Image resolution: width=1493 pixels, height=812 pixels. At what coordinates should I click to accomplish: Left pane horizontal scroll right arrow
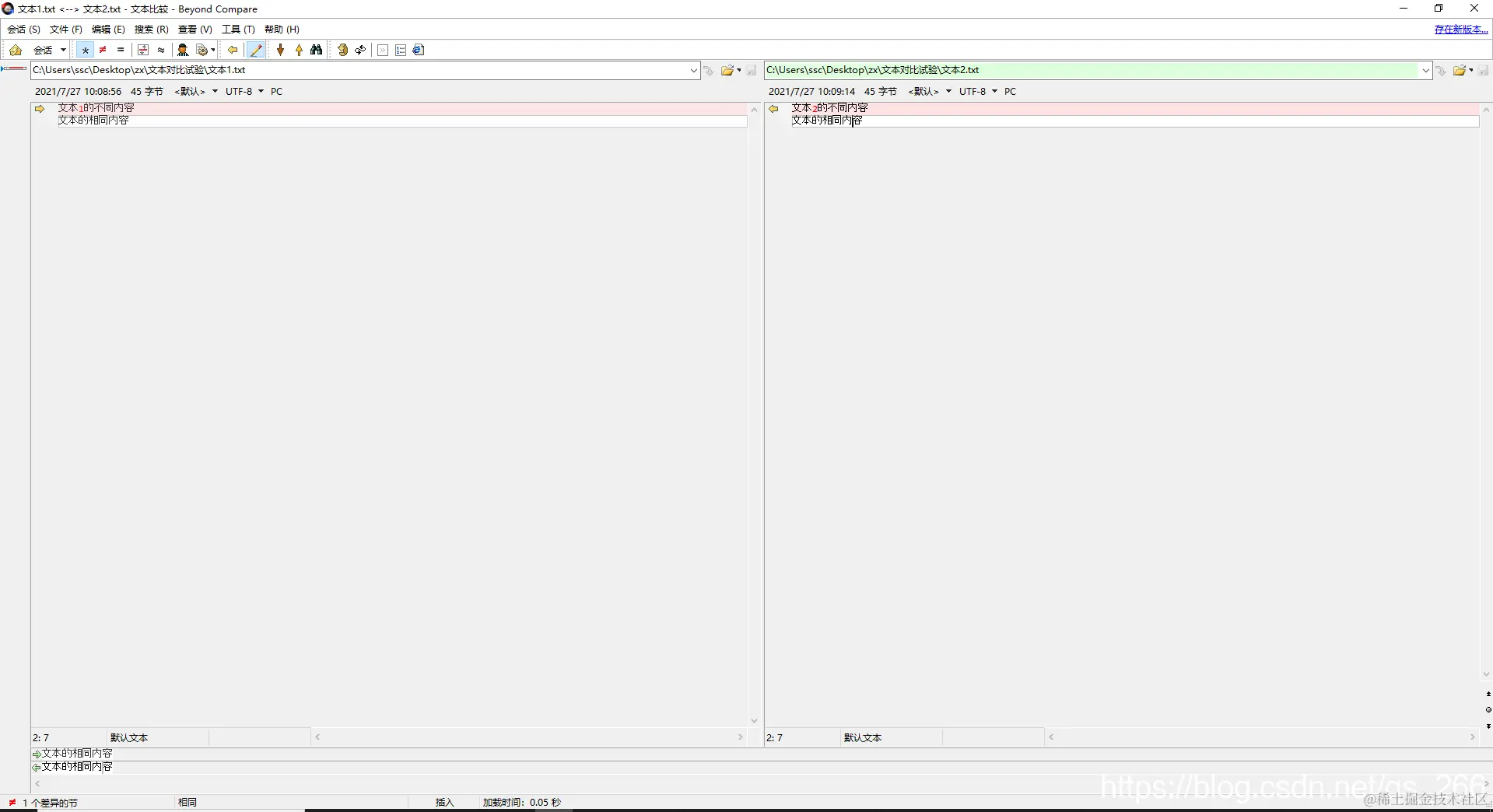coord(741,737)
